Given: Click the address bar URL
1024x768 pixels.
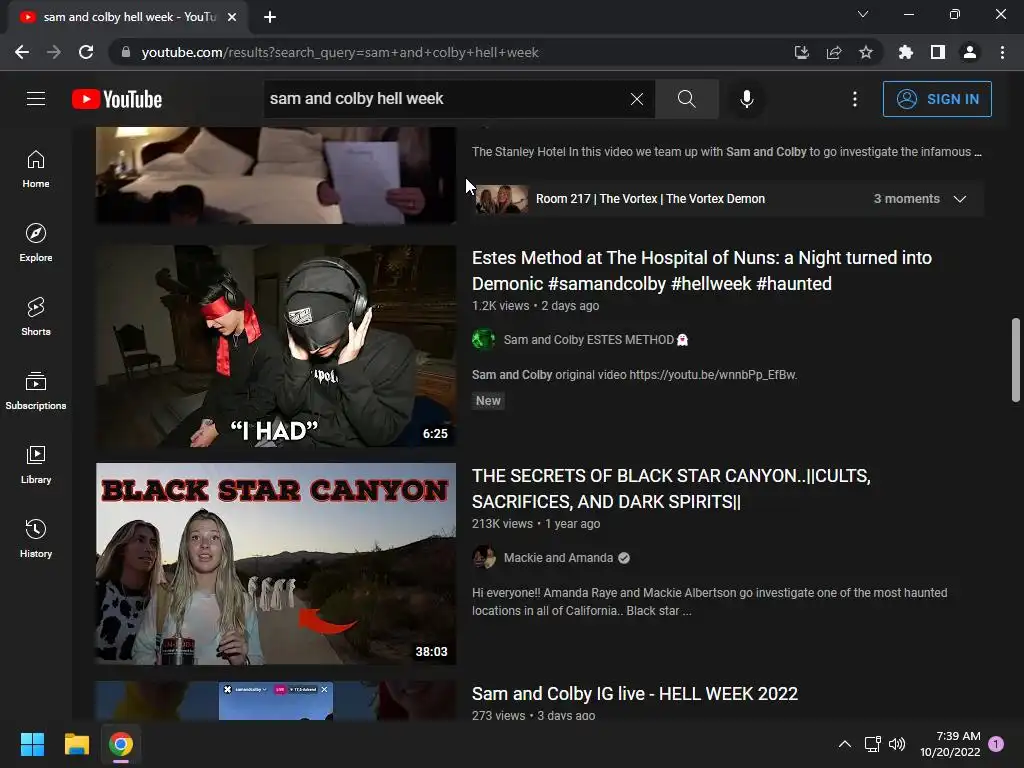Looking at the screenshot, I should pos(340,52).
